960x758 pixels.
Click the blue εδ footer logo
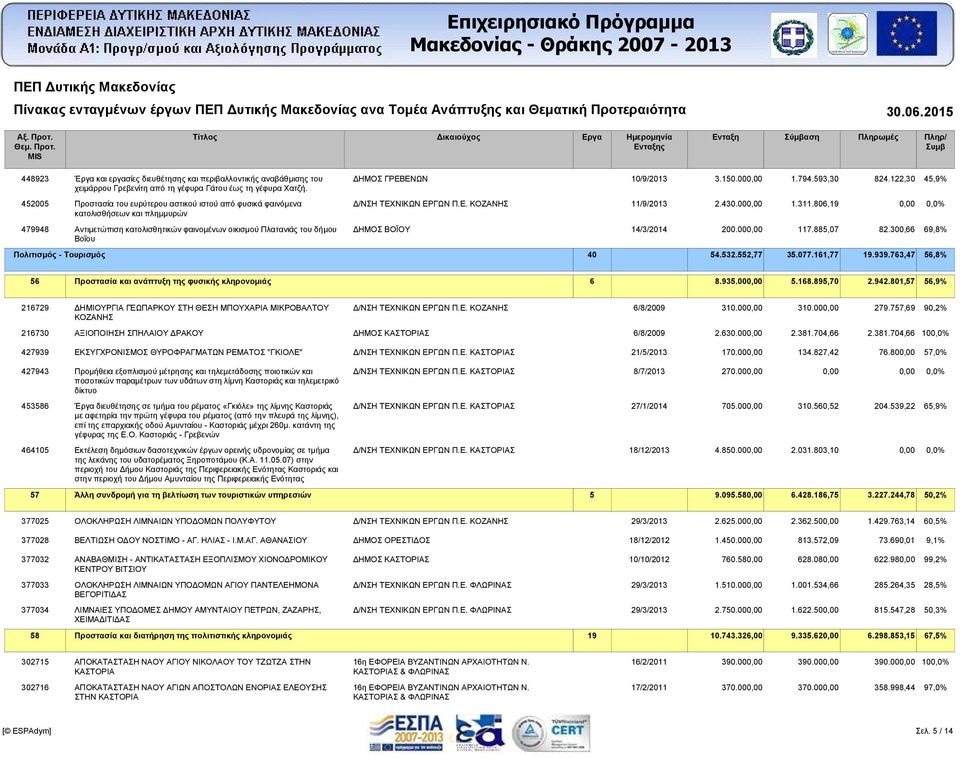pyautogui.click(x=479, y=733)
